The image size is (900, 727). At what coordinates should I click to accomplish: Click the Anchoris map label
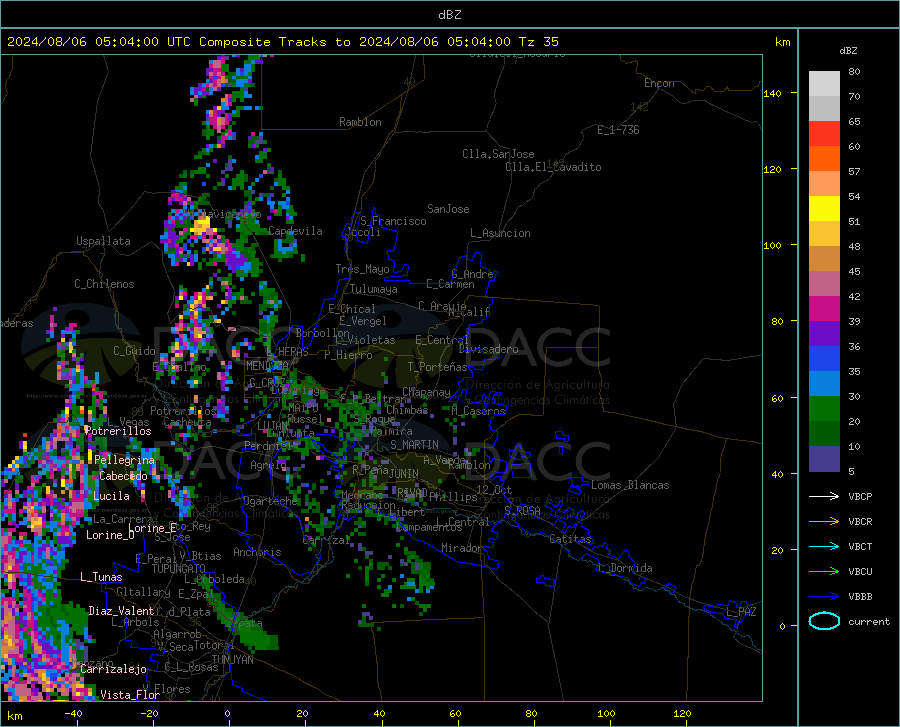pos(257,552)
